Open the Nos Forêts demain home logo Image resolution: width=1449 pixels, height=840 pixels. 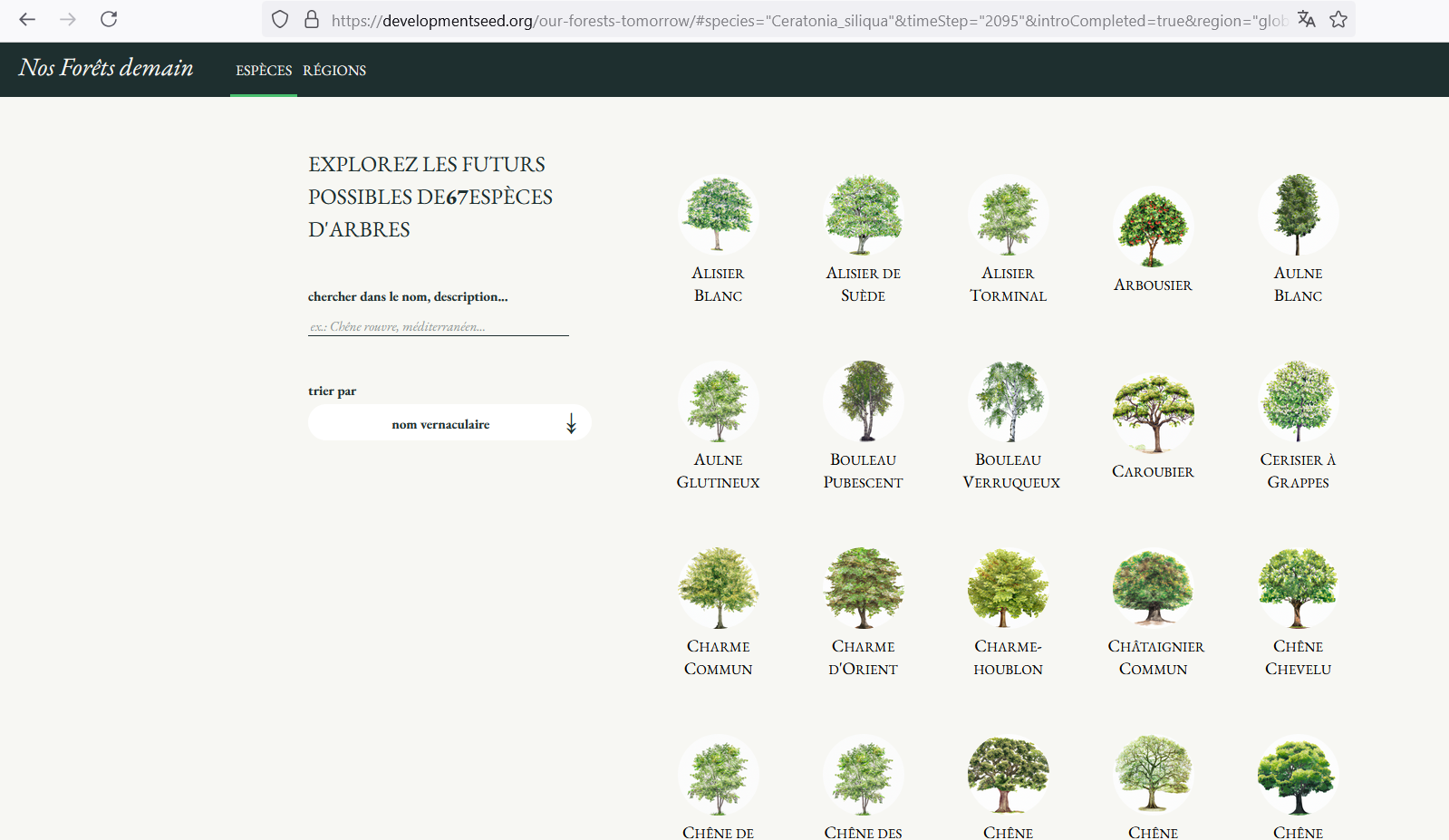pos(106,68)
